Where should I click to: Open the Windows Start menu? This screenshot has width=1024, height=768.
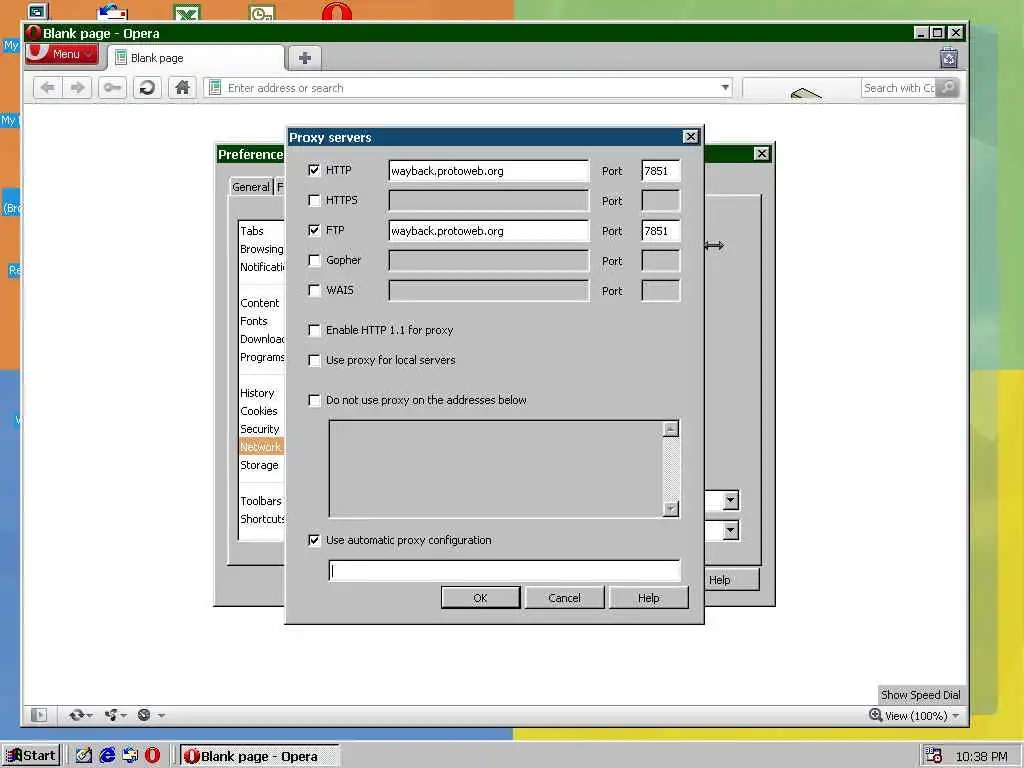coord(31,756)
